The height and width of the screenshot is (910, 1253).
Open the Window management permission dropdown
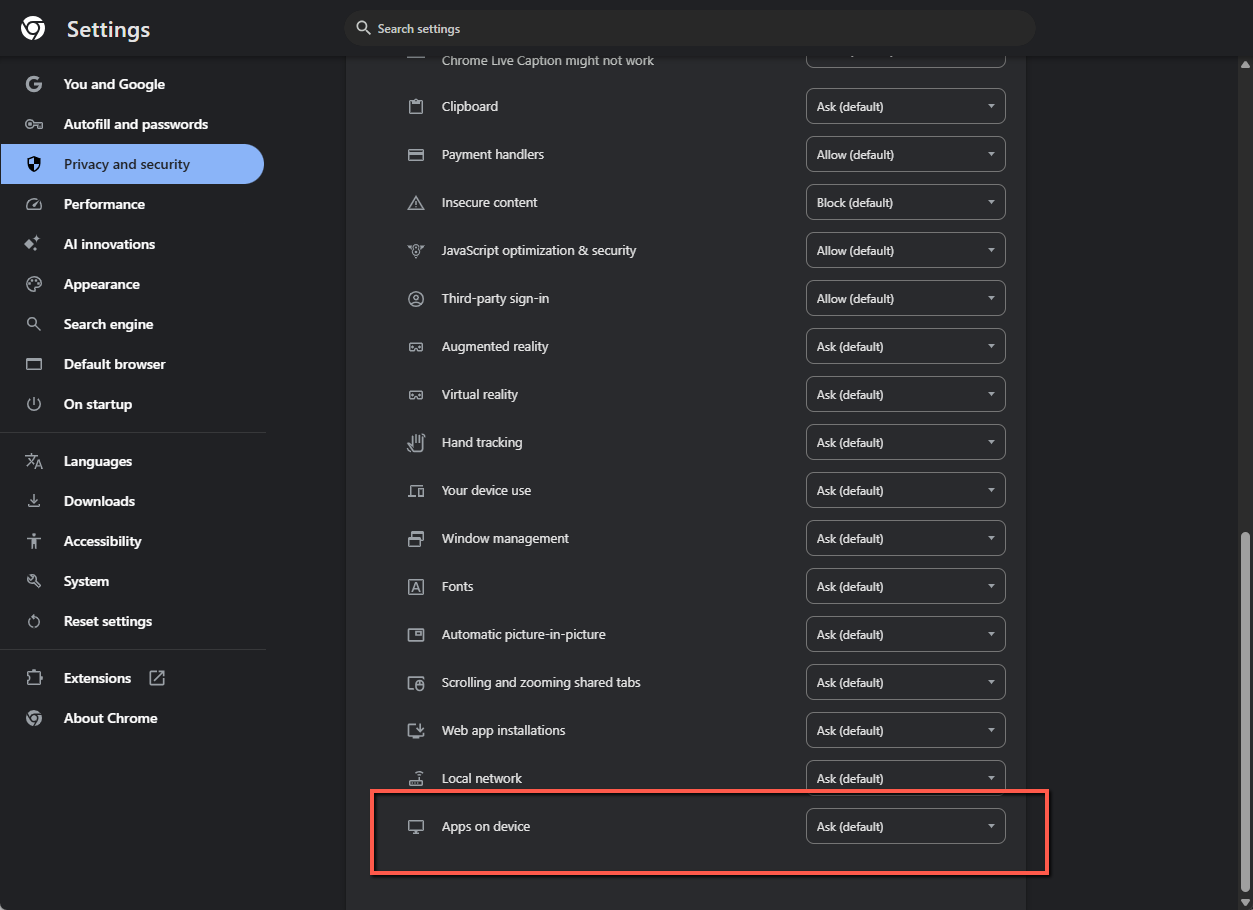pyautogui.click(x=905, y=538)
